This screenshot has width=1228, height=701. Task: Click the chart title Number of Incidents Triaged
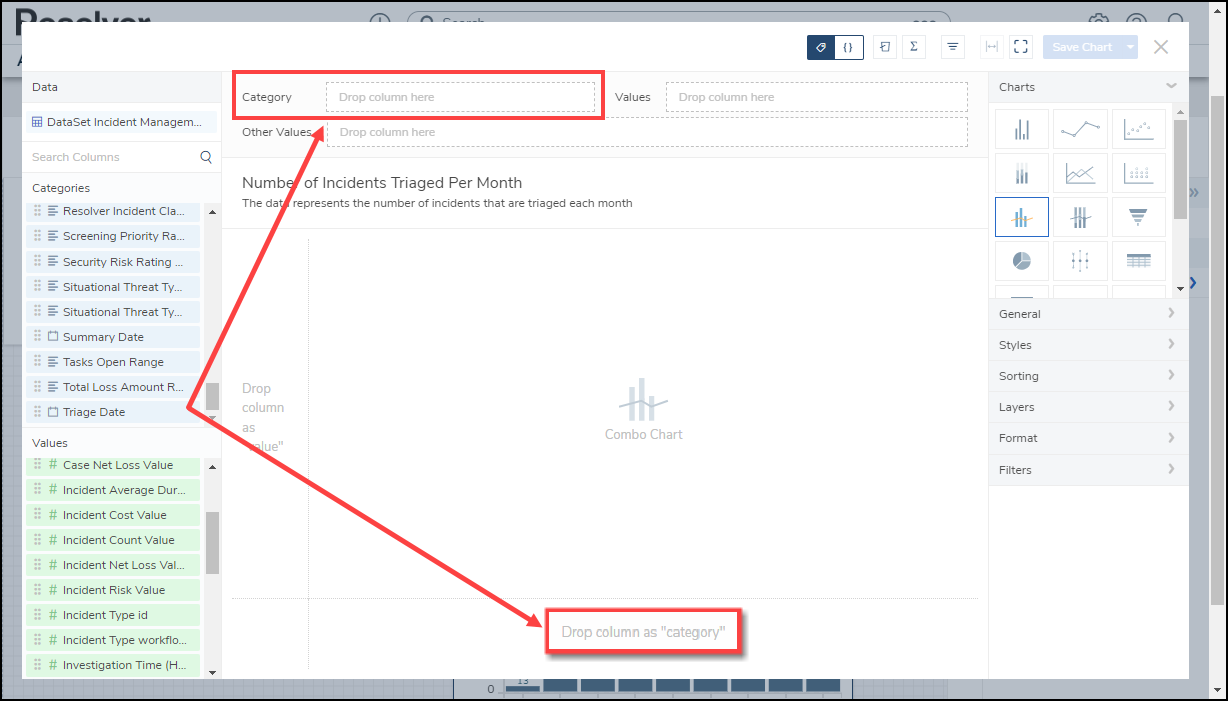point(382,183)
